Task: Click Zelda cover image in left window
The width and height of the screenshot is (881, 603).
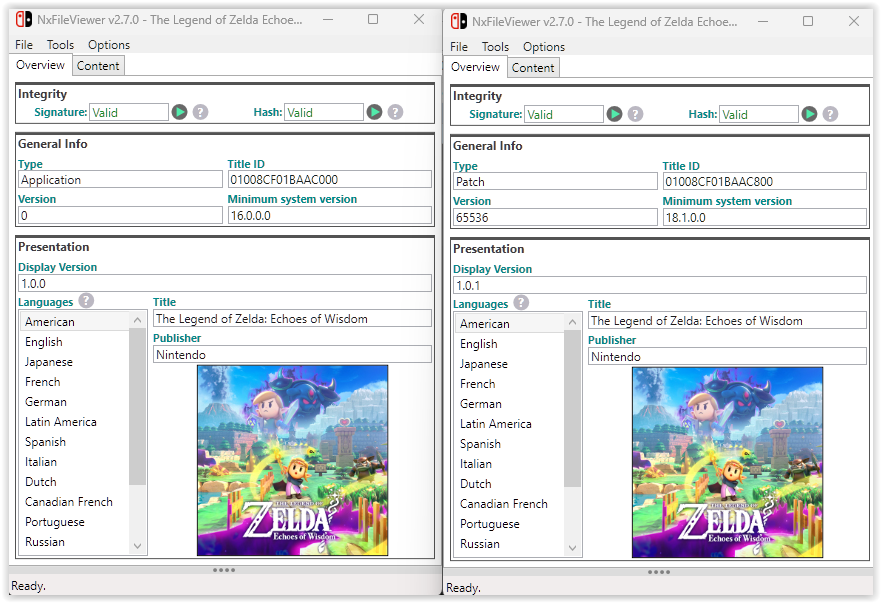Action: pos(292,460)
